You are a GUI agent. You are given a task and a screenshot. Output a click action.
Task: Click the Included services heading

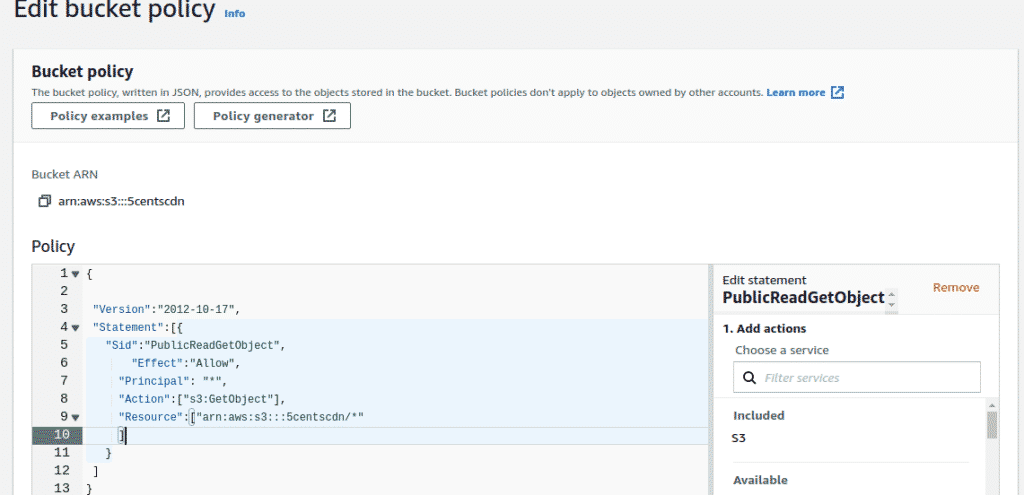click(x=759, y=415)
